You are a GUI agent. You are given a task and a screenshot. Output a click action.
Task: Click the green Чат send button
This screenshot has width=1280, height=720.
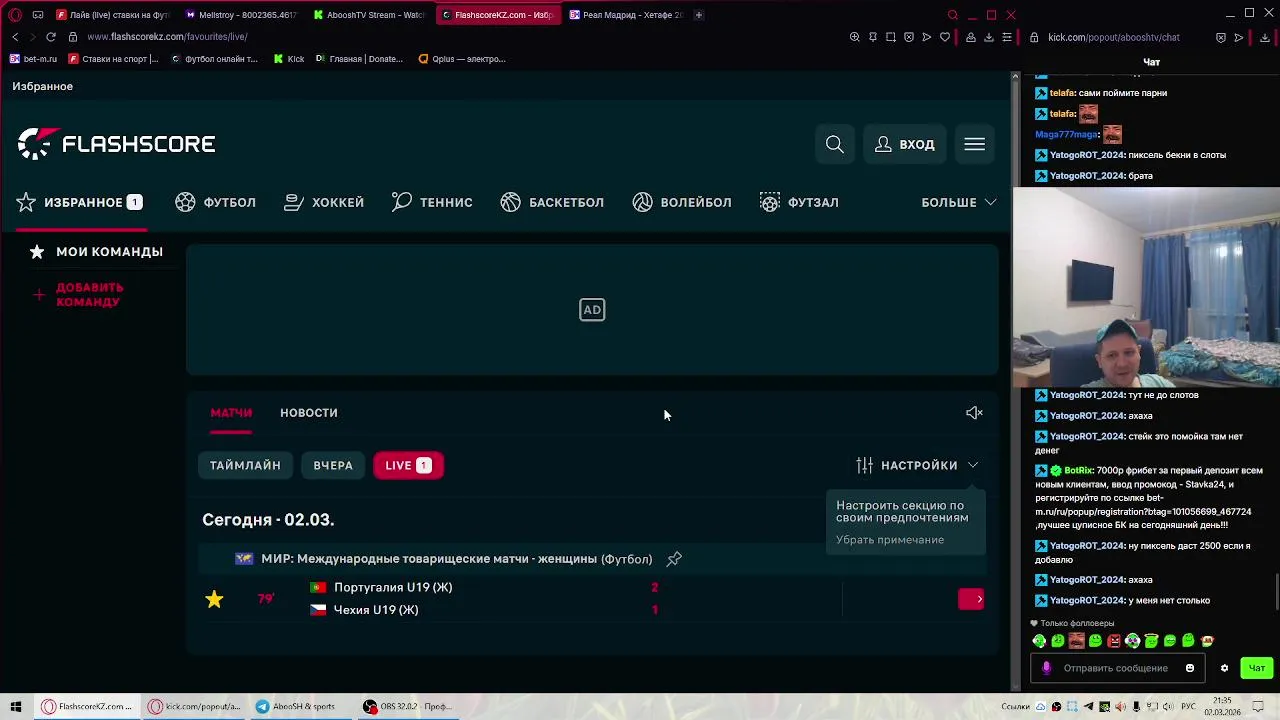[1257, 668]
